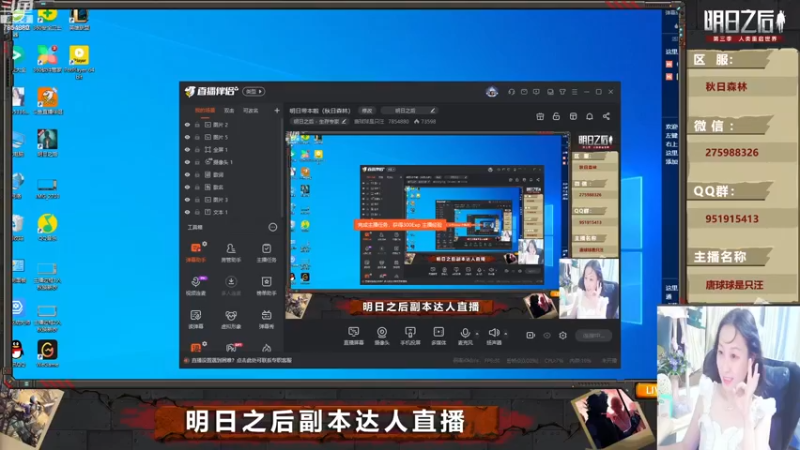Viewport: 800px width, 450px height.
Task: Select the third scene tab
Action: [x=251, y=110]
